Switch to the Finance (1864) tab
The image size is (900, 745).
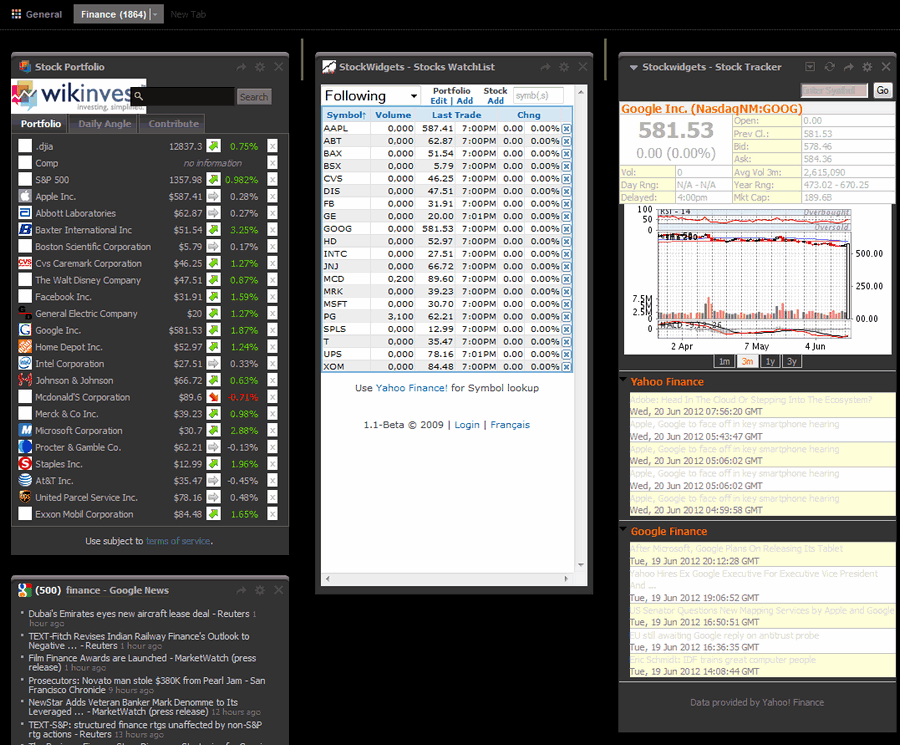(113, 14)
